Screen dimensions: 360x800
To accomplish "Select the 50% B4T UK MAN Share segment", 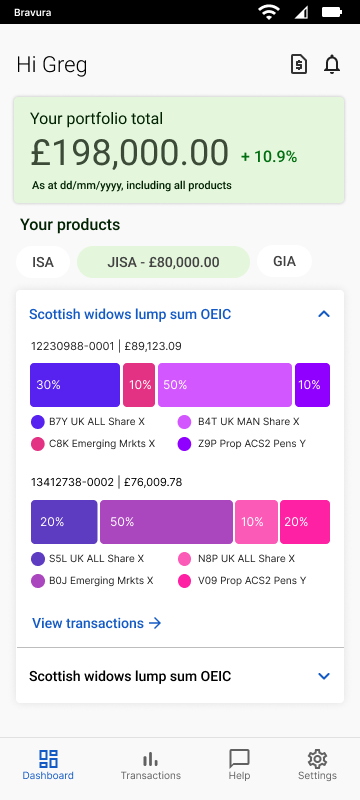I will [225, 385].
